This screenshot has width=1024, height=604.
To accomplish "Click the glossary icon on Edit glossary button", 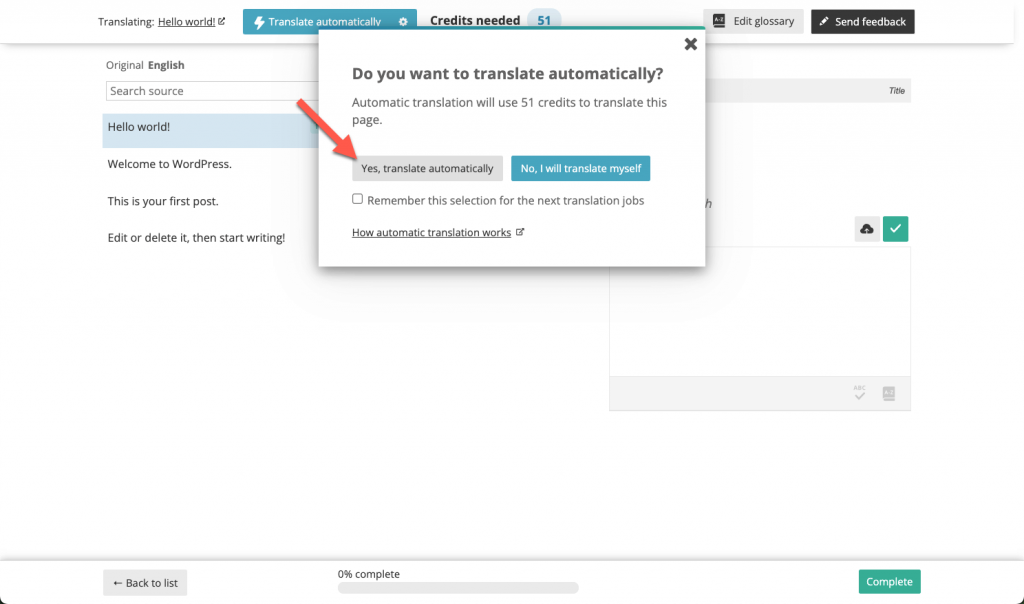I will click(x=717, y=20).
